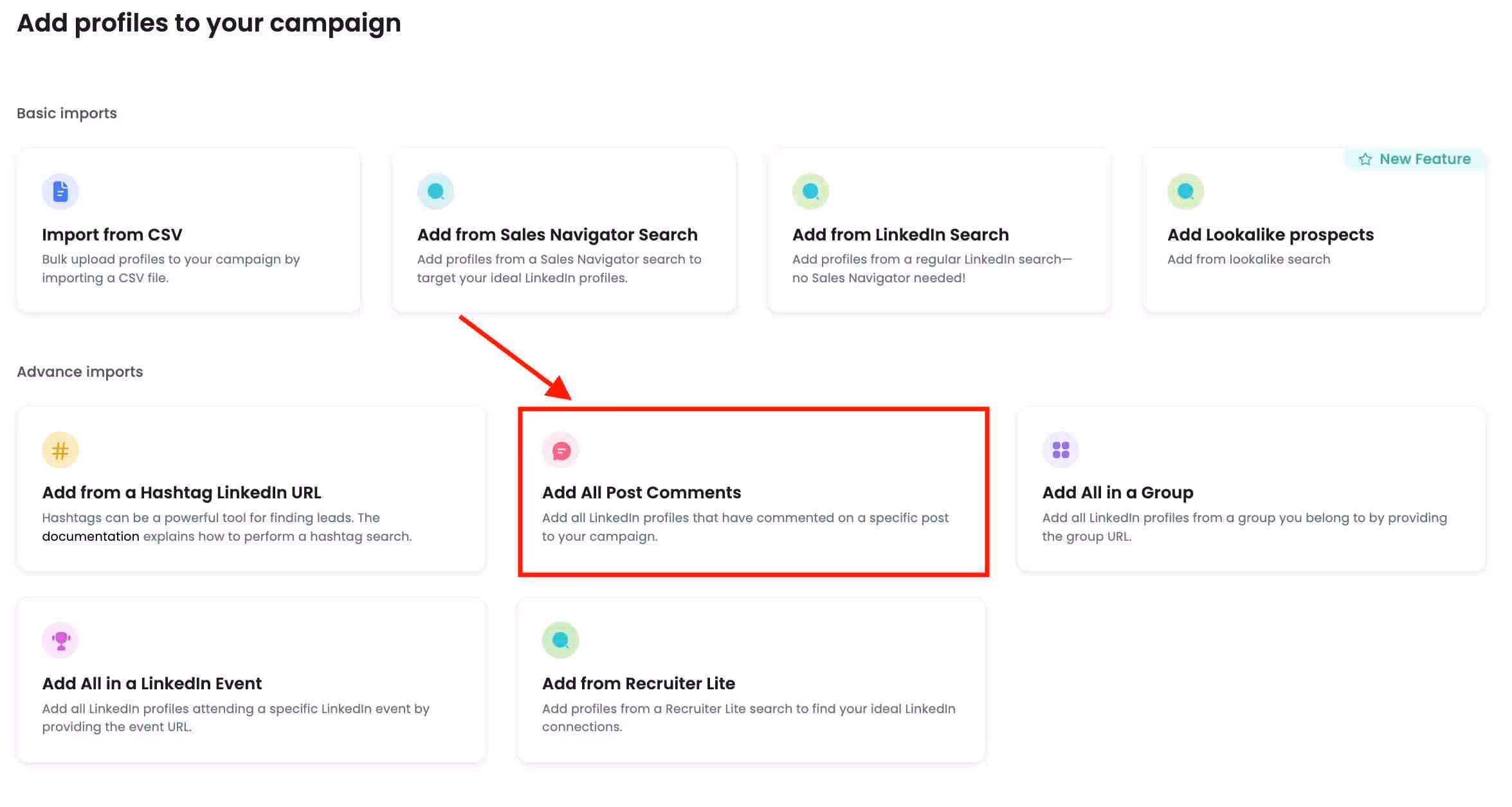Click the Lookalike prospects search icon
The height and width of the screenshot is (807, 1512).
pos(1187,190)
